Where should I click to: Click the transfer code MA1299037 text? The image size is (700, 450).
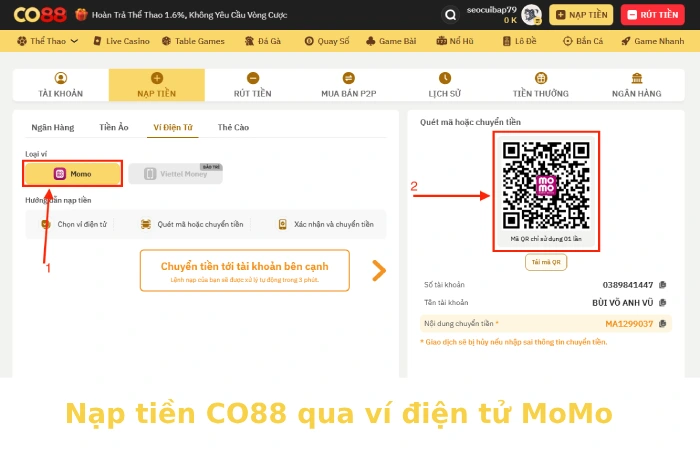[x=629, y=324]
